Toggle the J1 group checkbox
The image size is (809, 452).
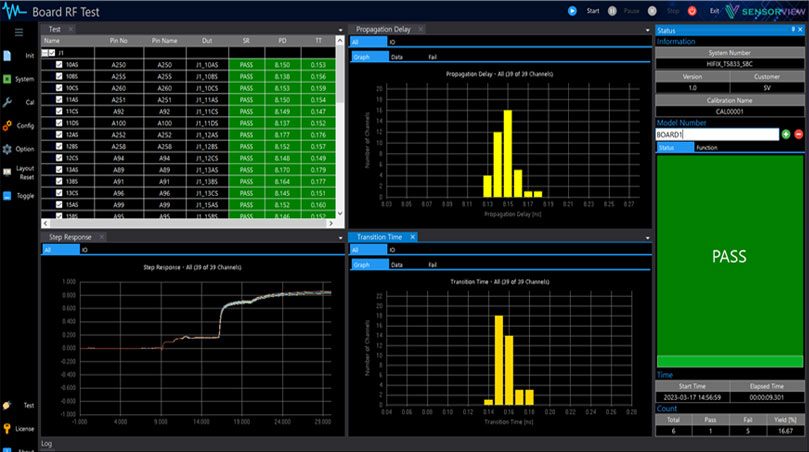point(52,53)
